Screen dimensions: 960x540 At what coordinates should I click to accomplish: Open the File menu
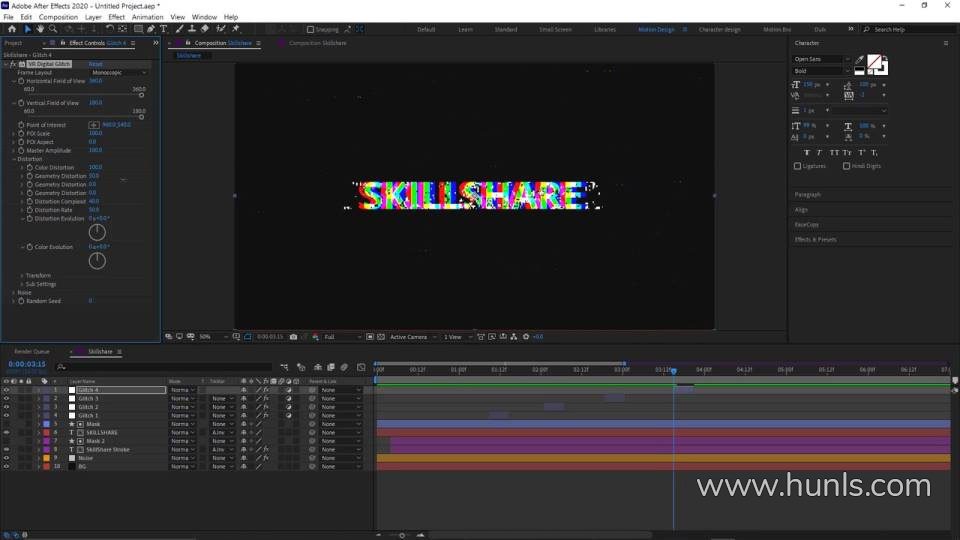[9, 17]
